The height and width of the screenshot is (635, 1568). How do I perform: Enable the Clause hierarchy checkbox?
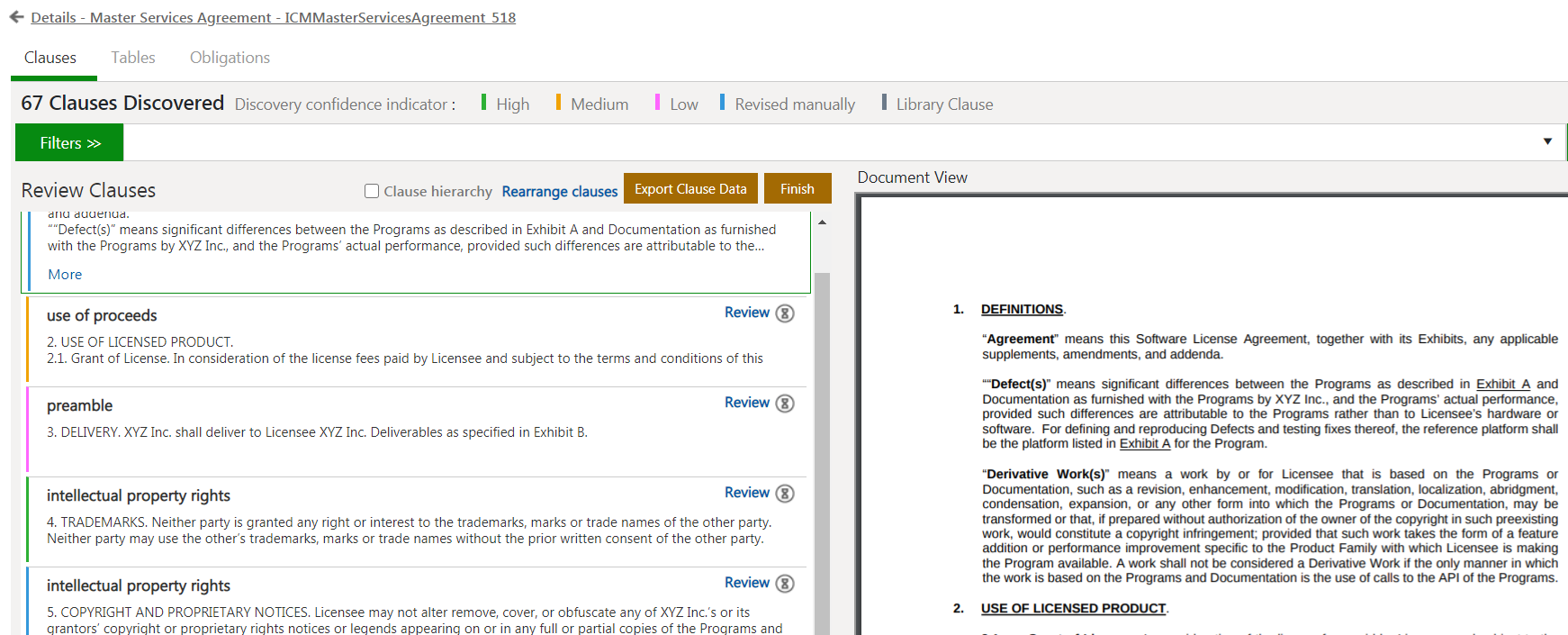[x=372, y=191]
